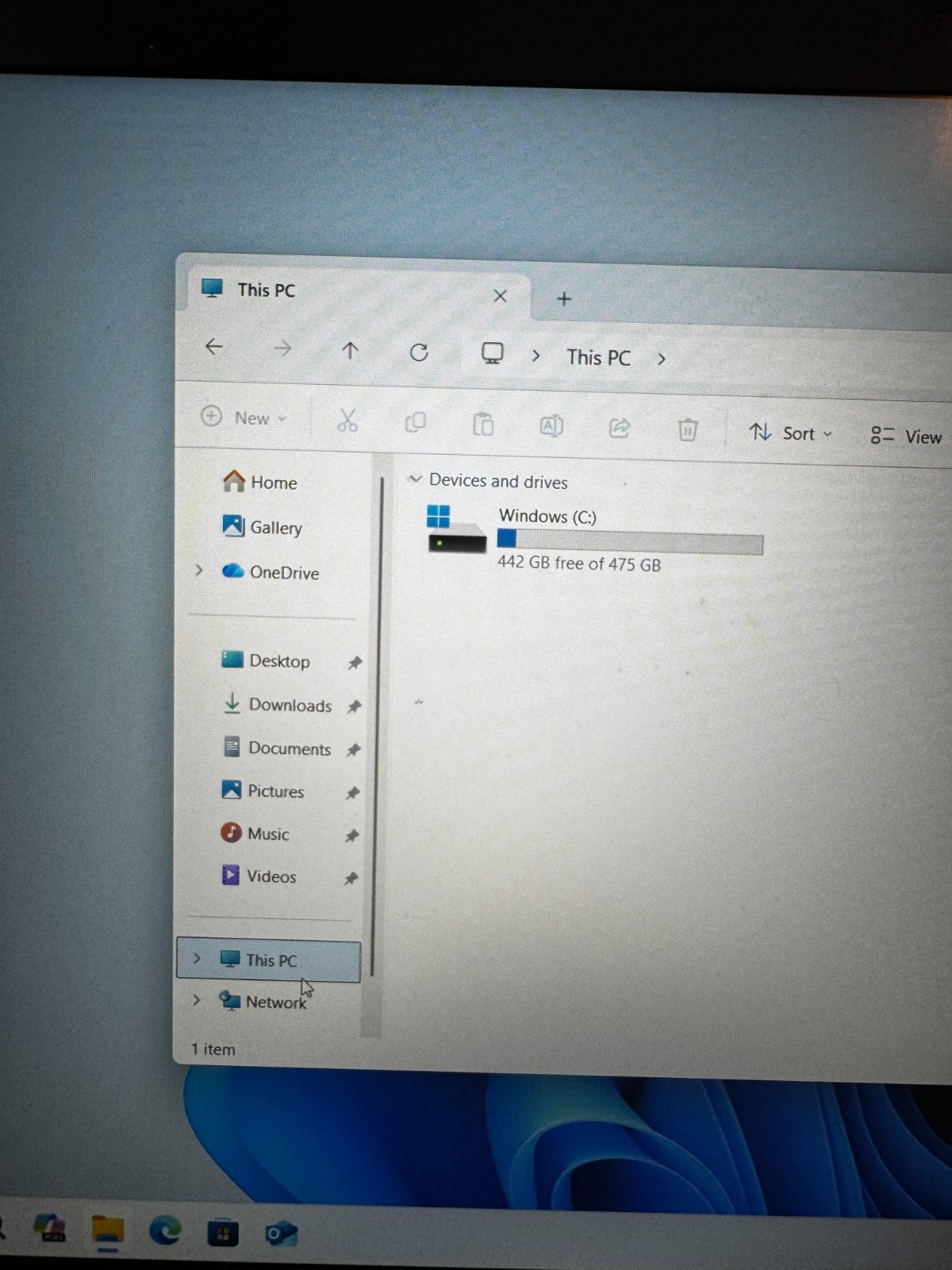Screen dimensions: 952x1270
Task: Collapse the Devices and drives group
Action: click(414, 479)
